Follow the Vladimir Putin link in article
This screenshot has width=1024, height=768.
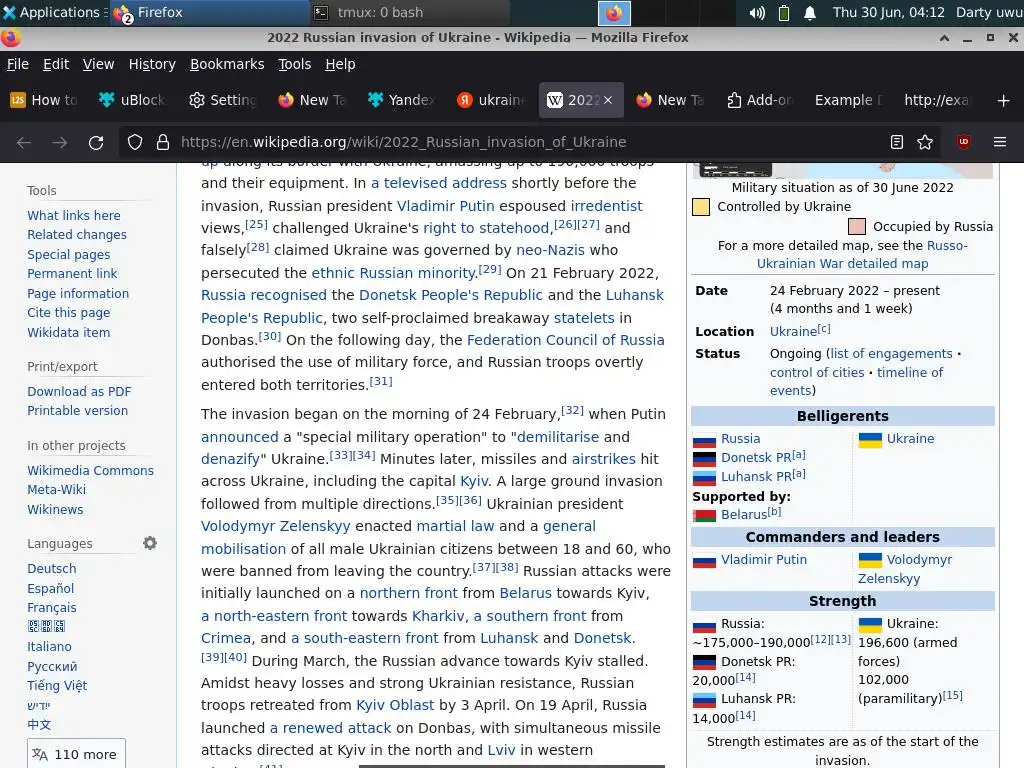(445, 206)
